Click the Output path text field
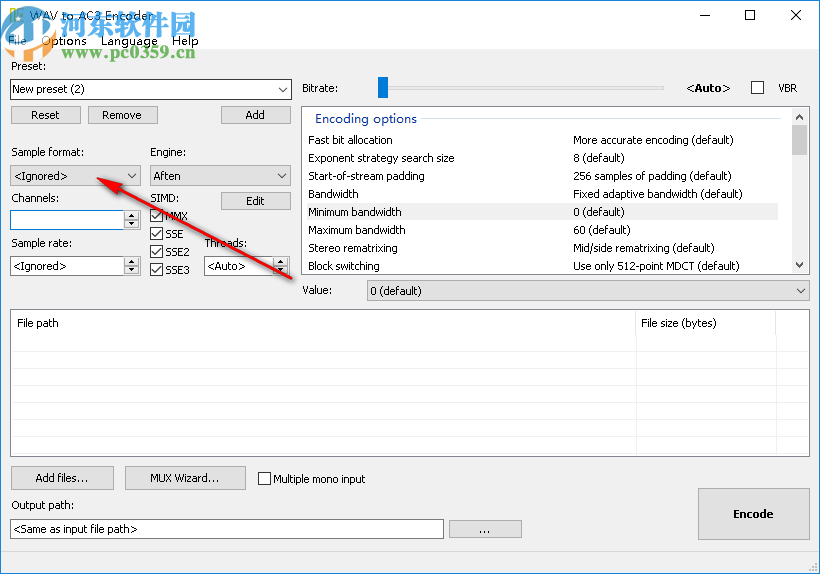820x574 pixels. (226, 529)
